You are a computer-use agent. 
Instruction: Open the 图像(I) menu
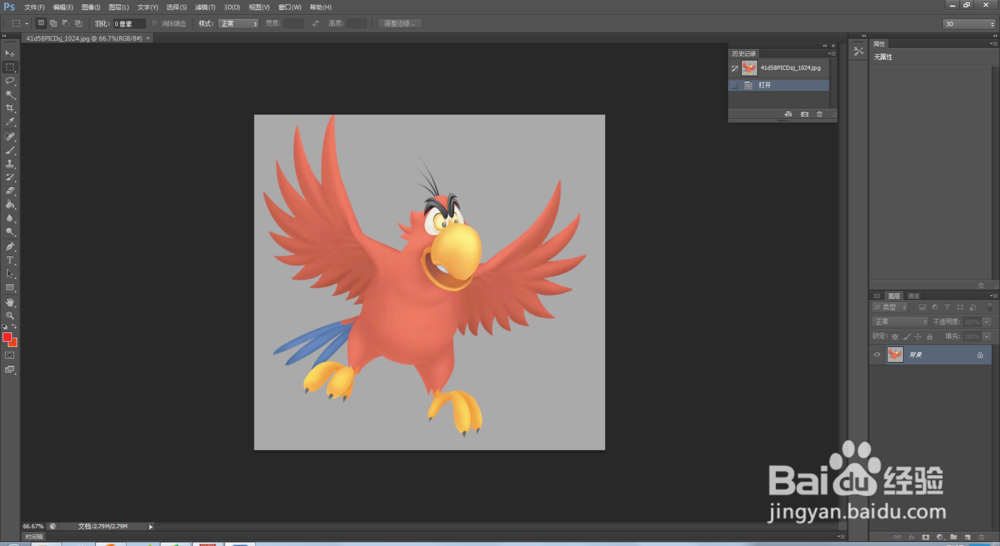click(x=91, y=7)
